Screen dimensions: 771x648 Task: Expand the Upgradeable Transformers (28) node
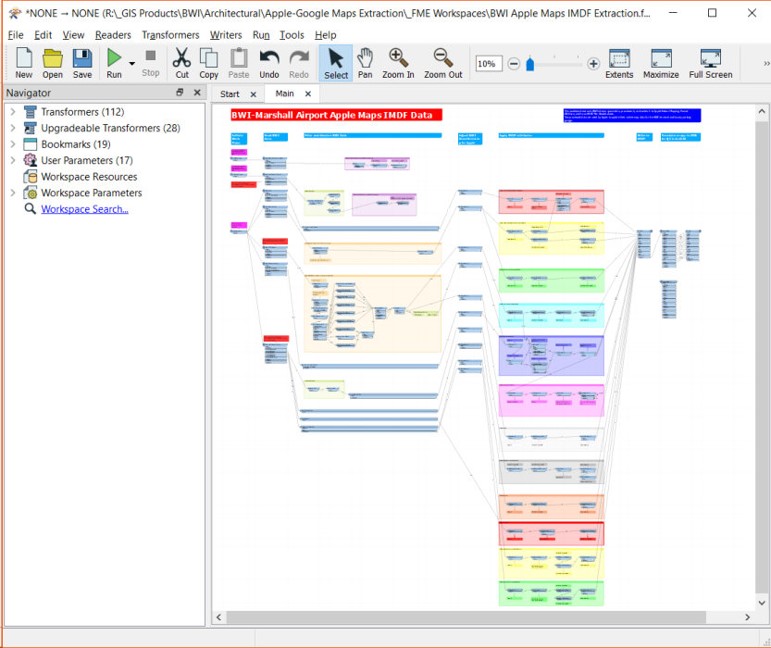pos(13,128)
